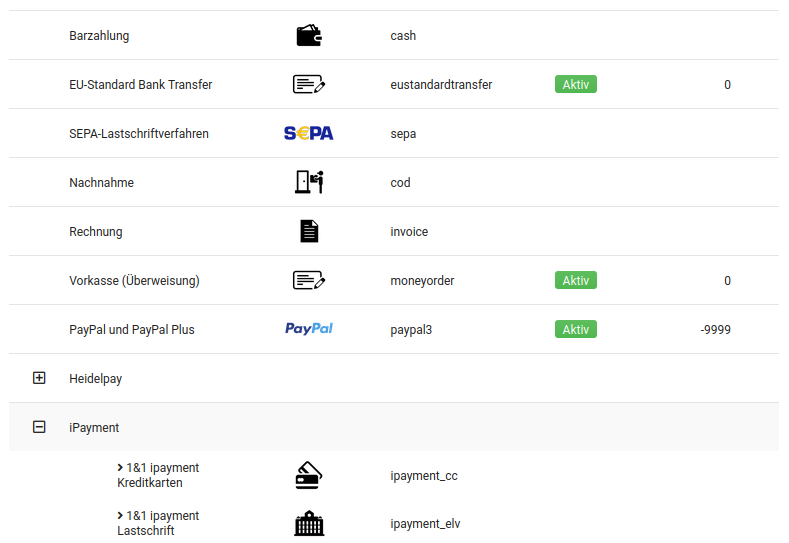Click the ipayment credit card icon

[309, 476]
